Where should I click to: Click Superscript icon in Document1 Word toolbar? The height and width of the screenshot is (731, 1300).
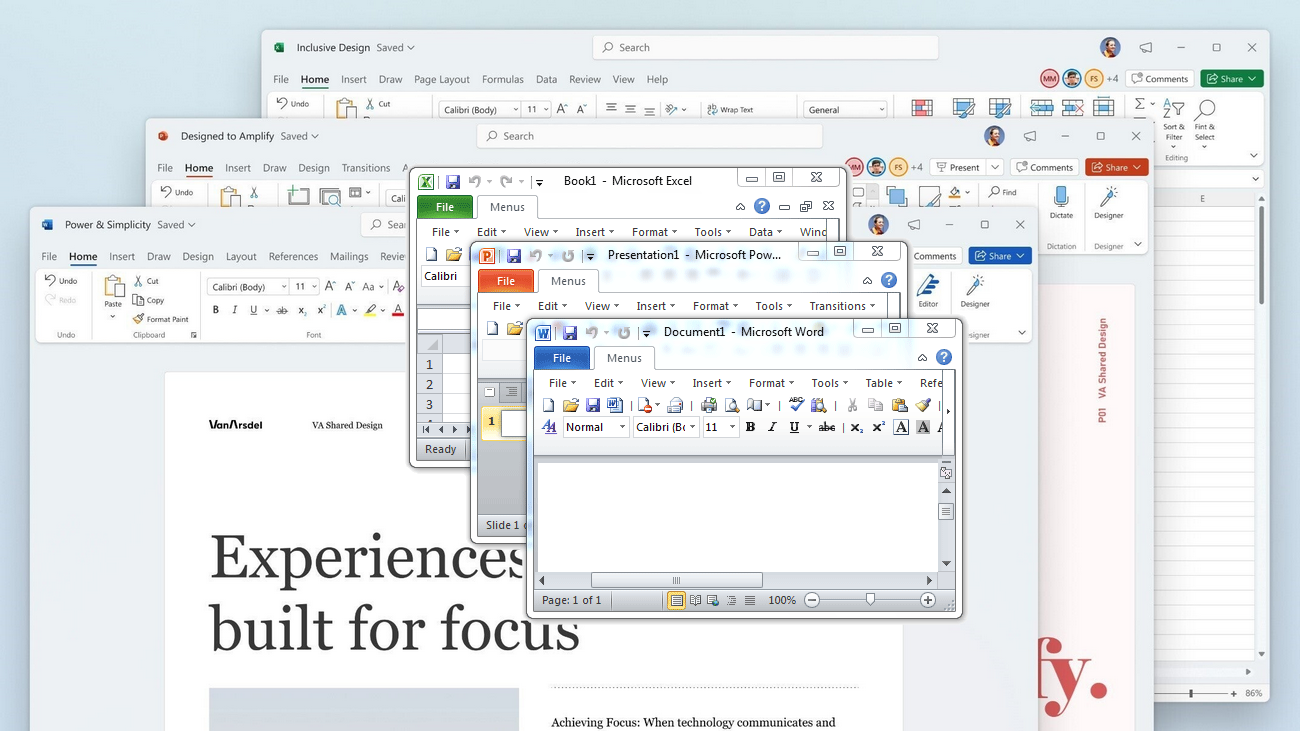(x=878, y=427)
